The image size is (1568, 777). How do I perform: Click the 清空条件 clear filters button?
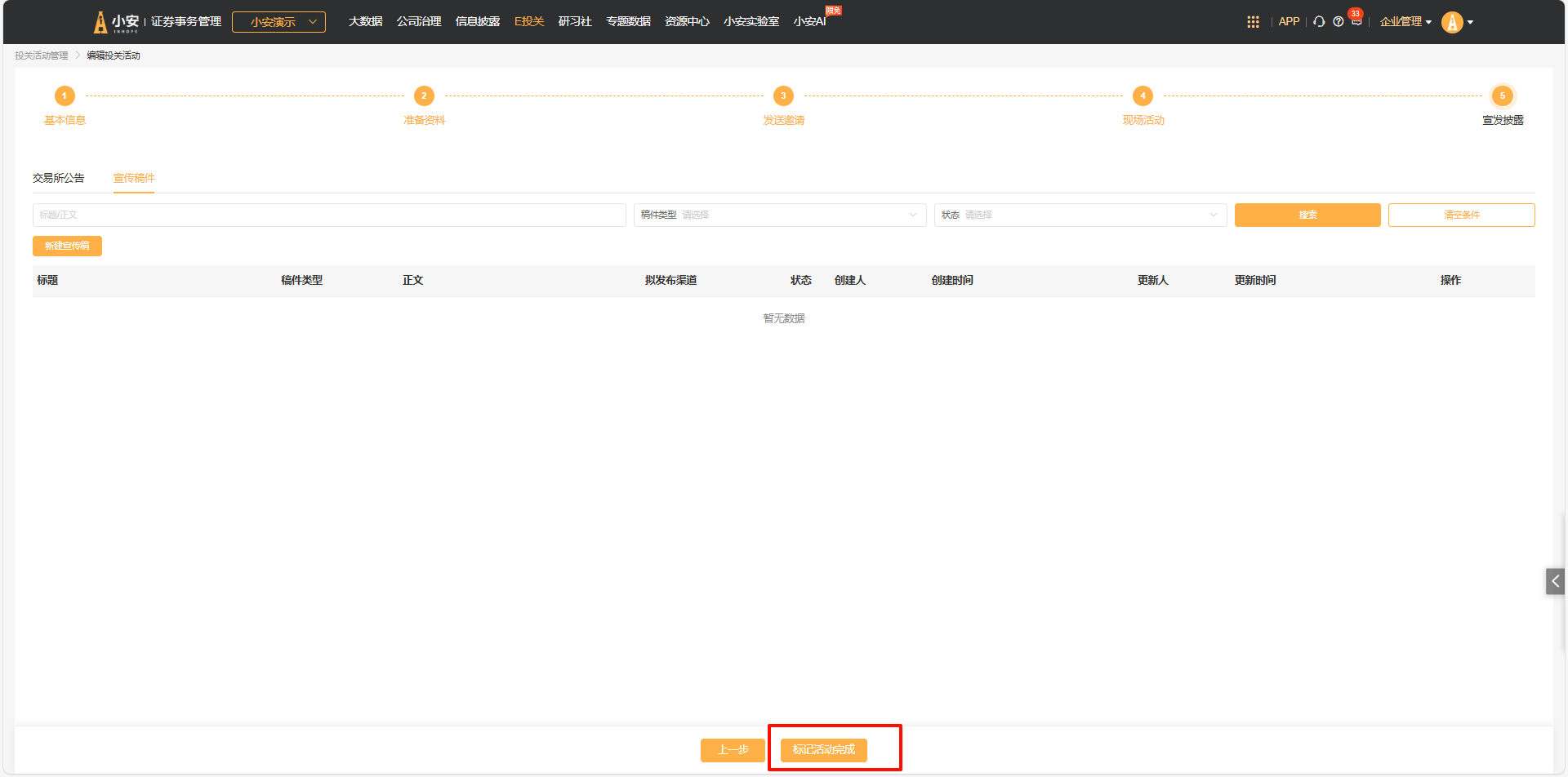pyautogui.click(x=1462, y=215)
